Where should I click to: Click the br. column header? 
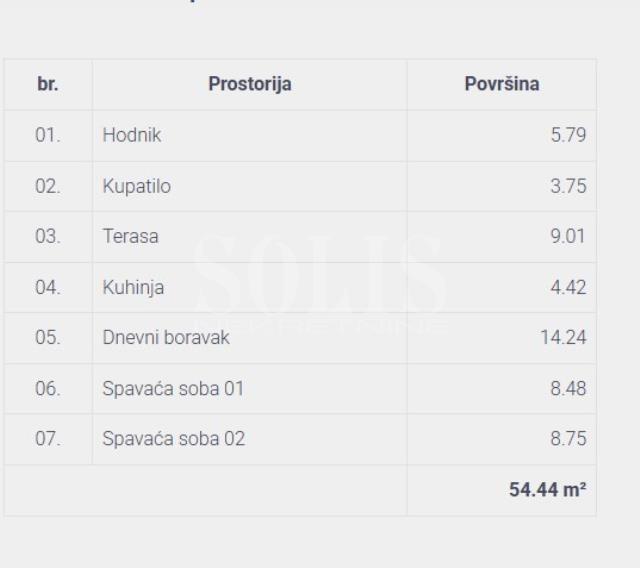point(48,84)
